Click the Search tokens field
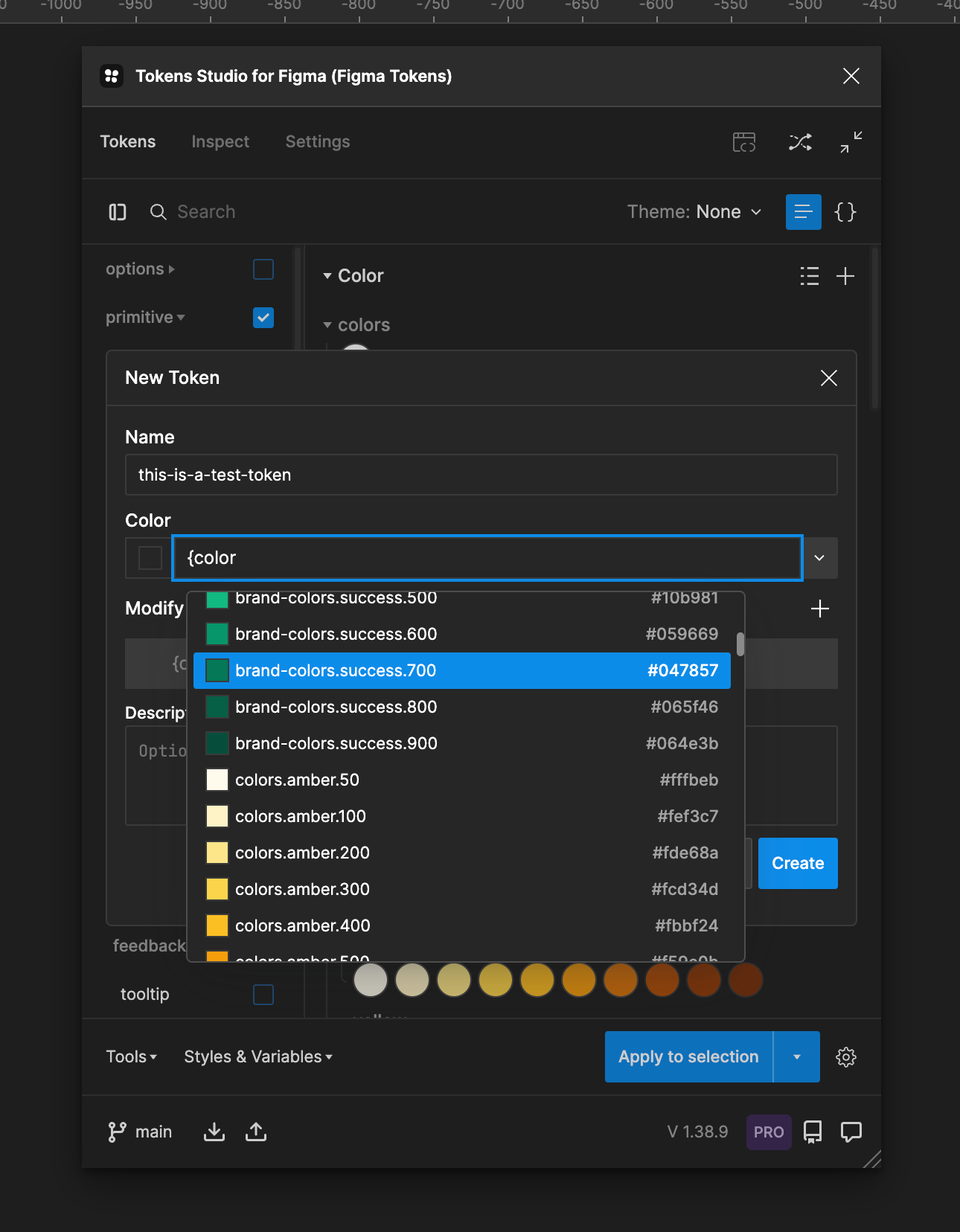The image size is (960, 1232). point(206,212)
